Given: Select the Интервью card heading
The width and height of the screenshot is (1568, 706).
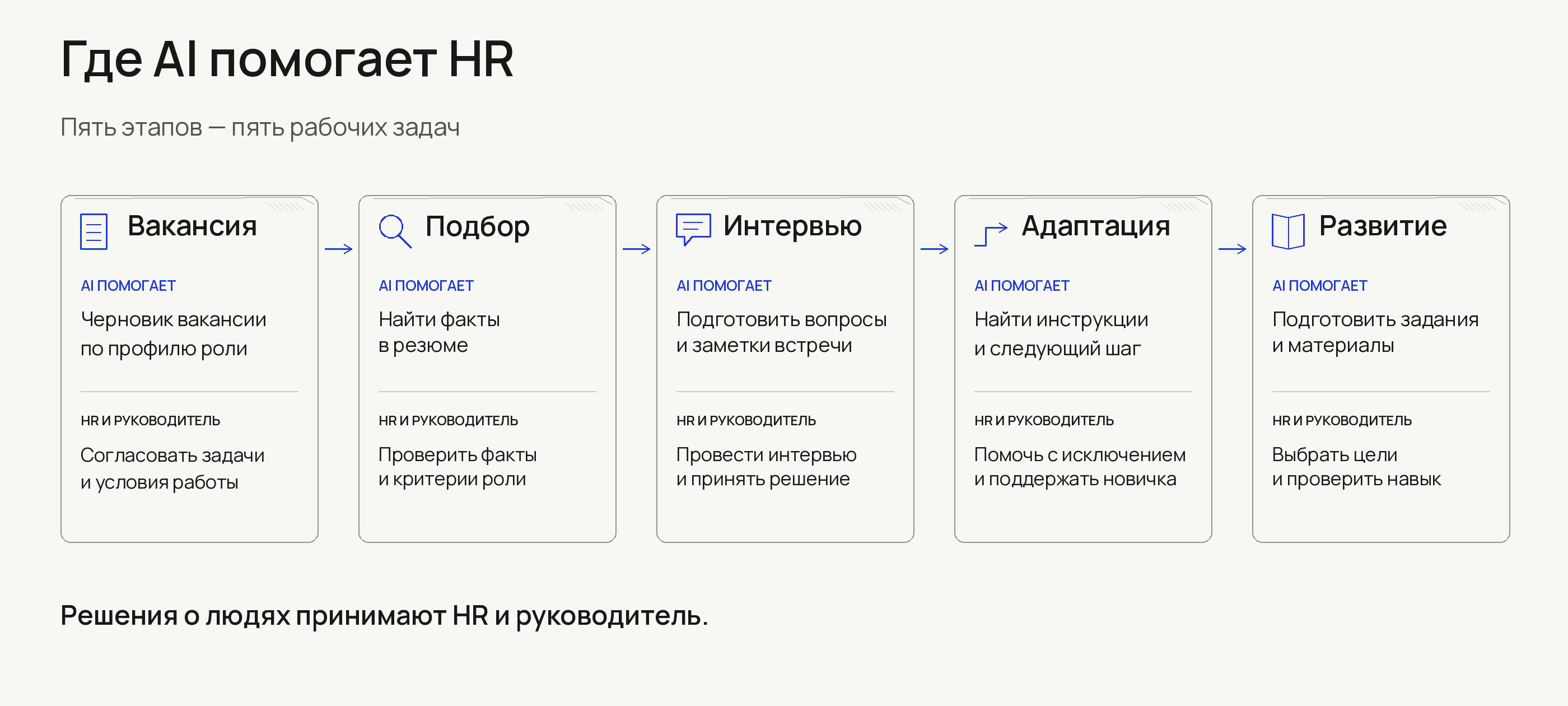Looking at the screenshot, I should [792, 226].
